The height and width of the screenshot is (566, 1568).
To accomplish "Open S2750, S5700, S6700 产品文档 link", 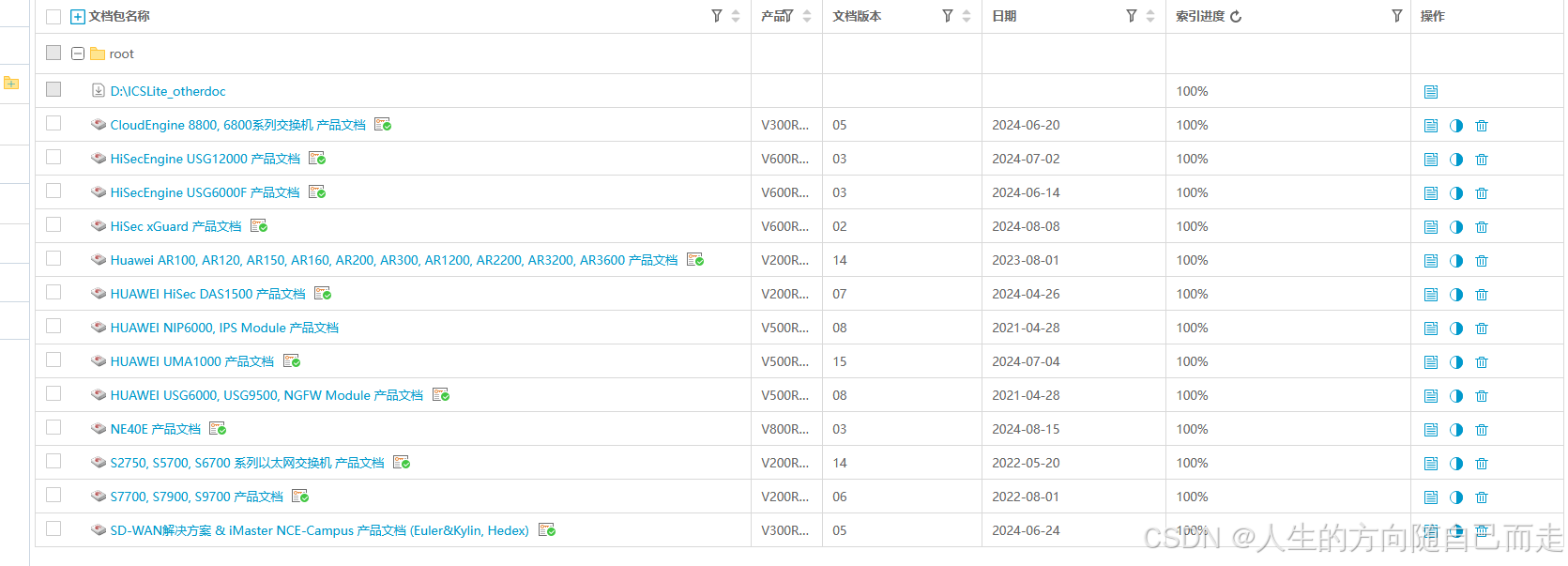I will point(248,463).
